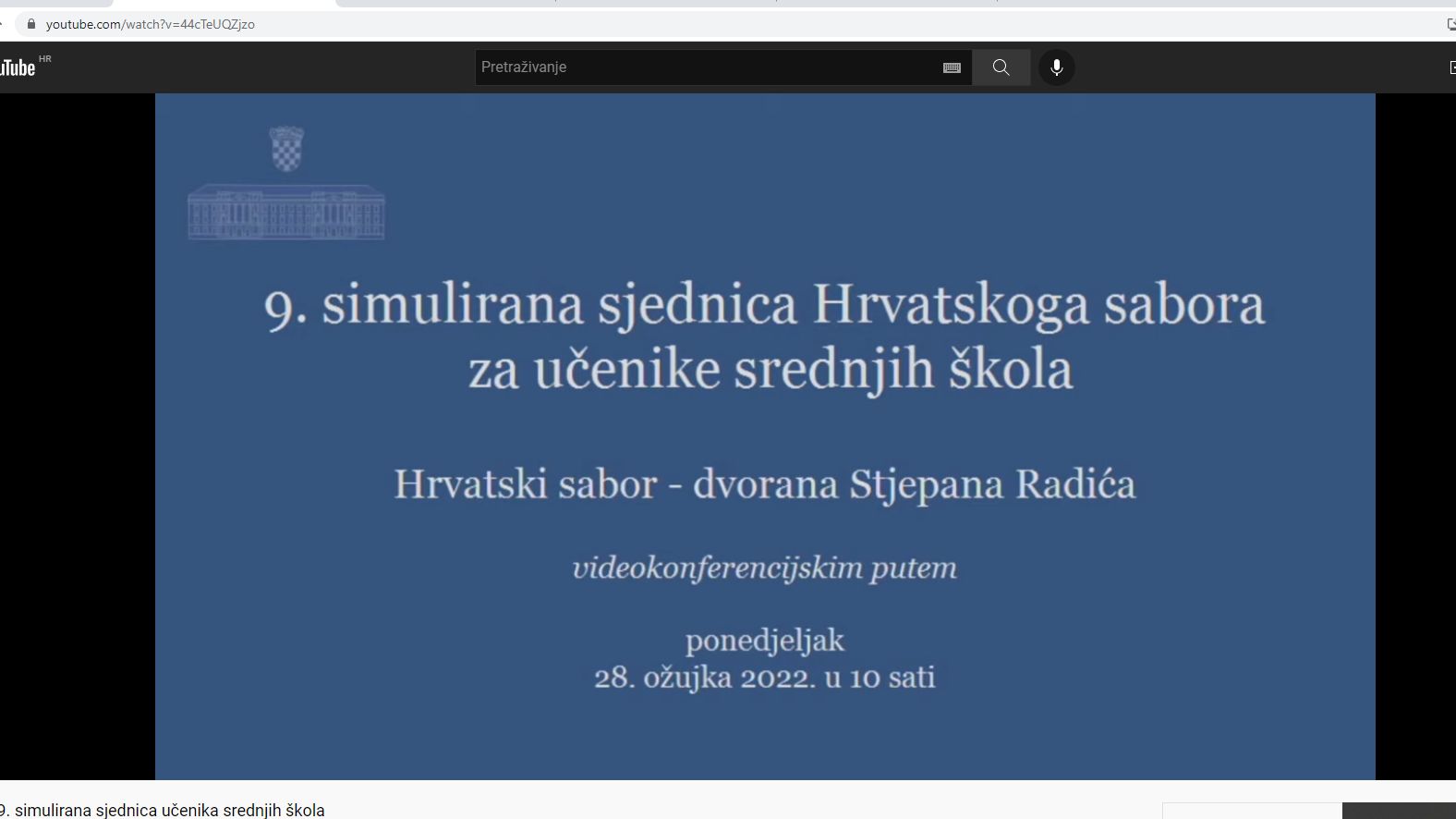Click the cut-off icon right of YouTube header
Image resolution: width=1456 pixels, height=819 pixels.
[x=1451, y=67]
